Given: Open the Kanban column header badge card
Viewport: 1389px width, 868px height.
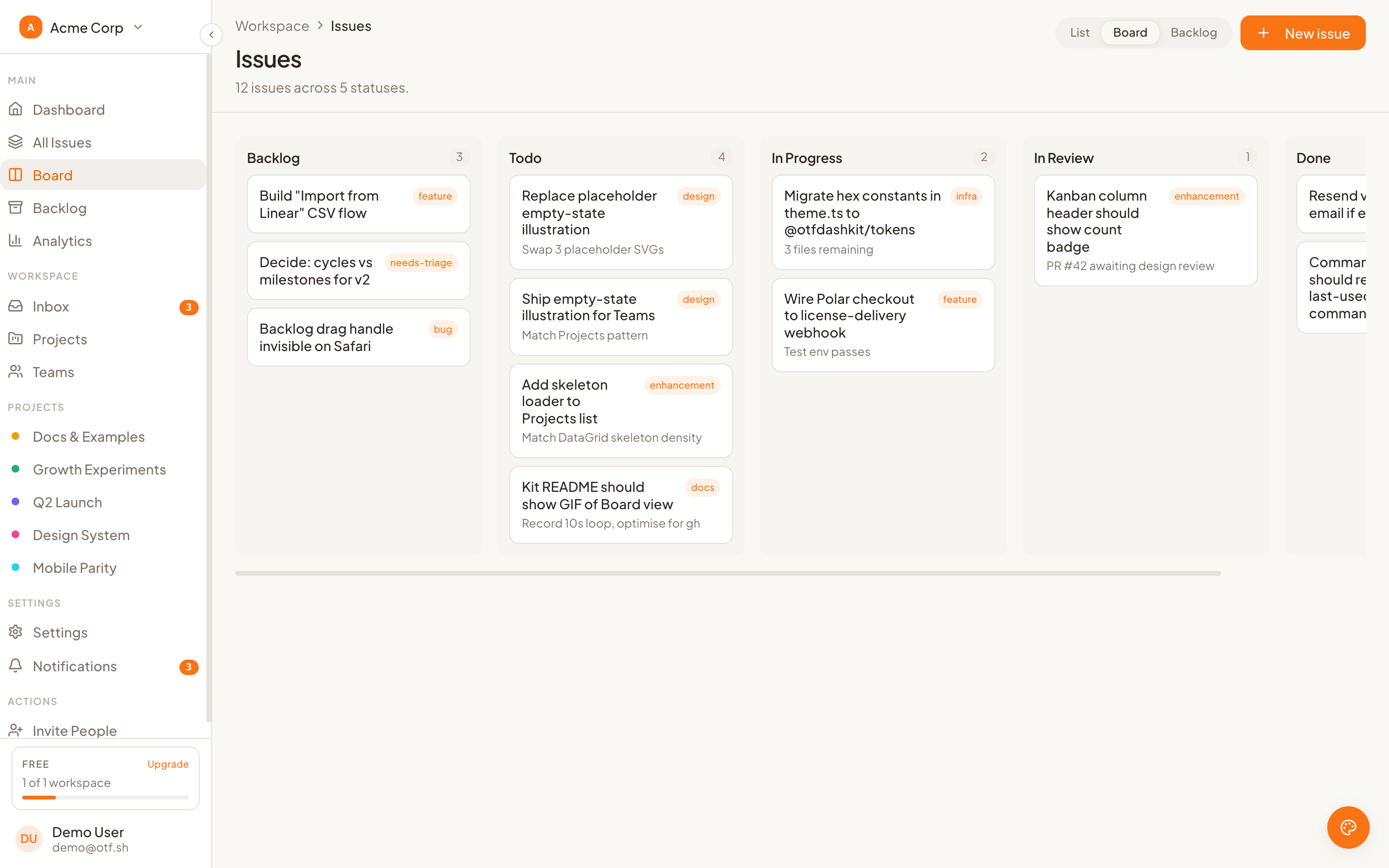Looking at the screenshot, I should point(1145,230).
